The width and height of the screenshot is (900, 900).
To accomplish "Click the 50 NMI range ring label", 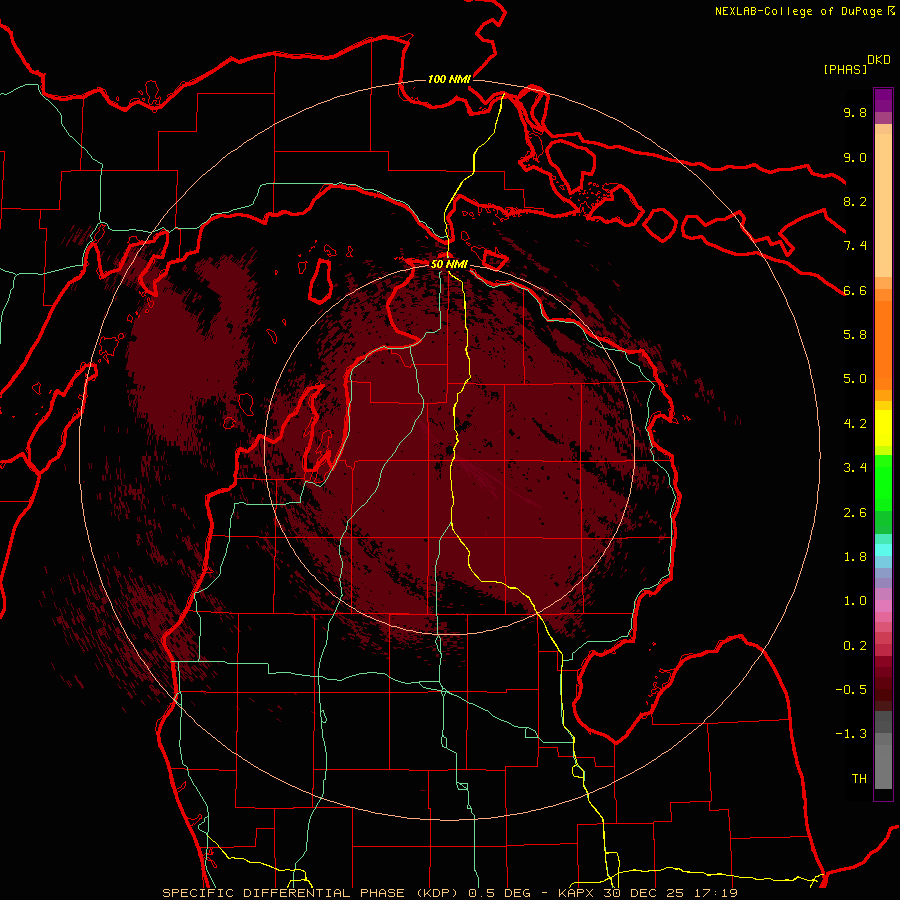I will click(449, 264).
